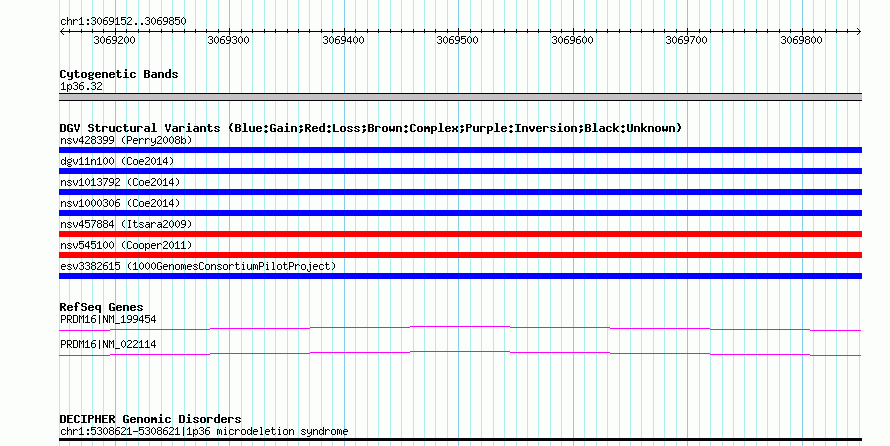Click the PRDM16|NM_022114 gene label
Image resolution: width=890 pixels, height=446 pixels.
108,344
